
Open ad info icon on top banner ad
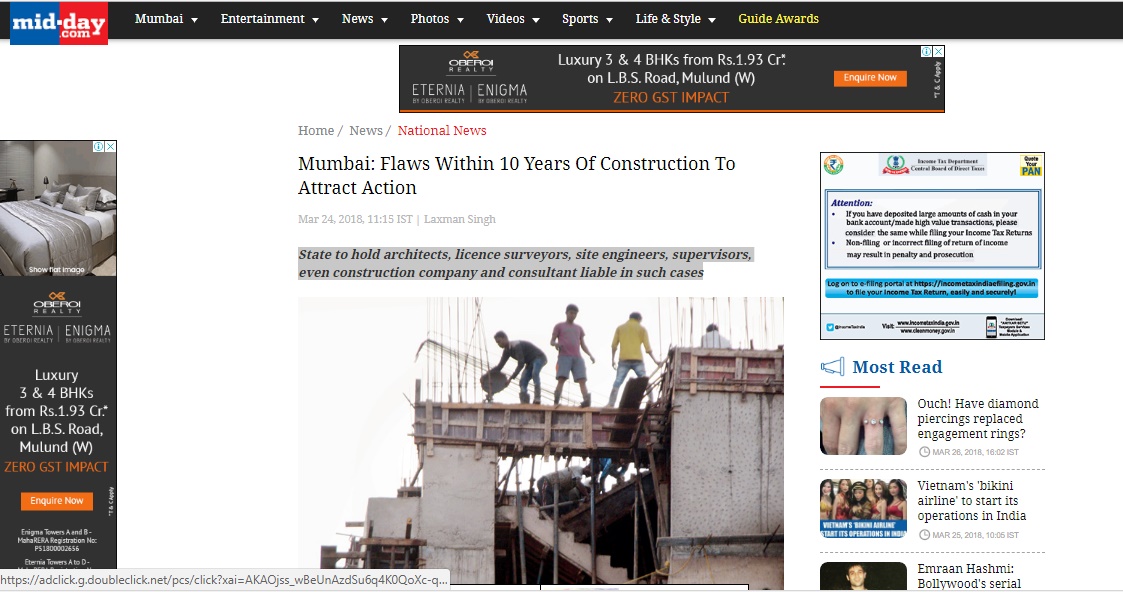pyautogui.click(x=926, y=52)
